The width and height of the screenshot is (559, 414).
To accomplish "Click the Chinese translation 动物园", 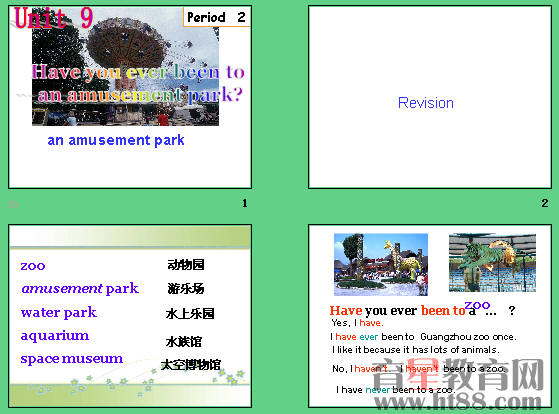I will tap(186, 265).
